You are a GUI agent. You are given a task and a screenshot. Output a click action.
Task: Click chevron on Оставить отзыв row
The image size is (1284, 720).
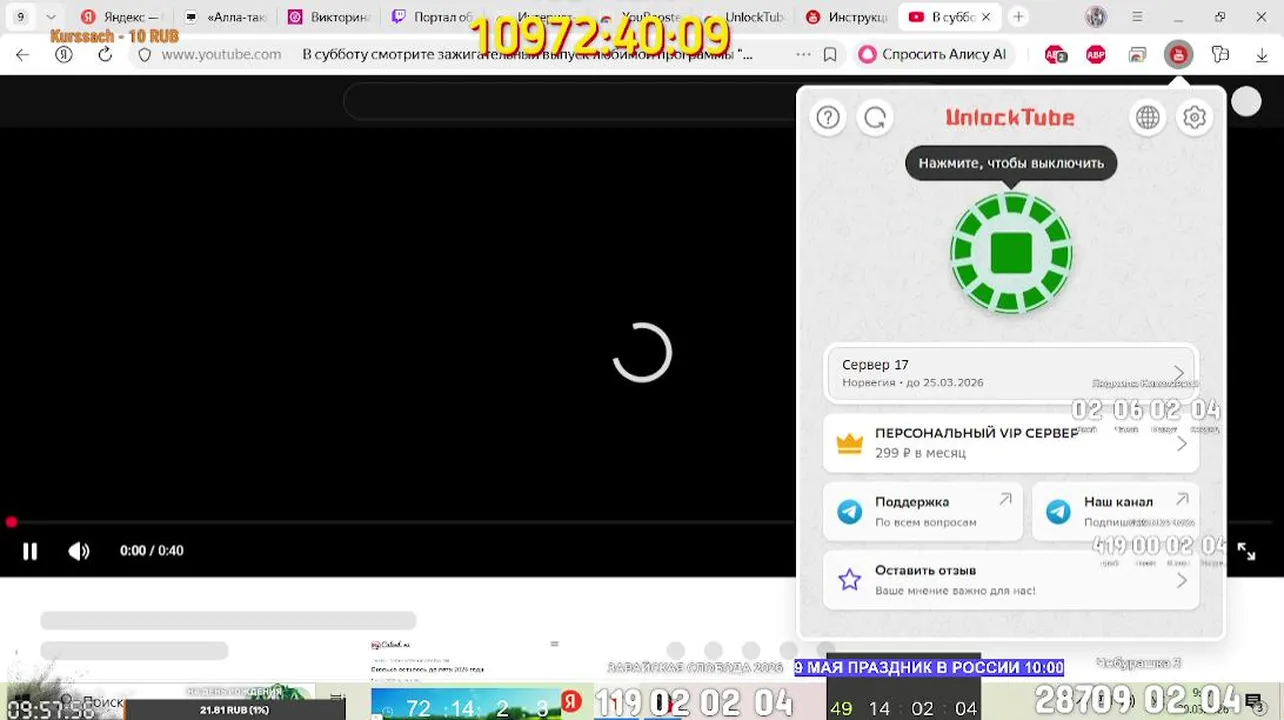(1181, 580)
